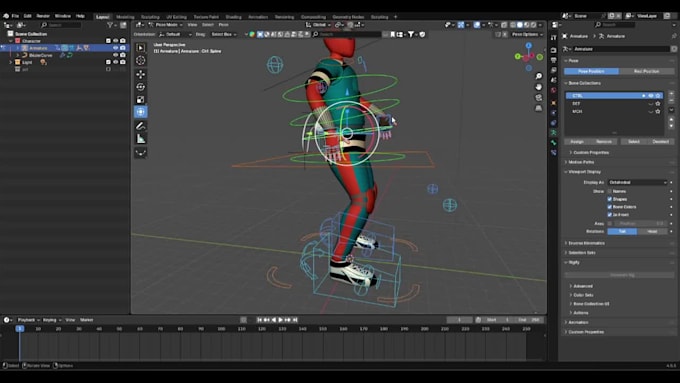Open Output properties tab icon
Screen dimensions: 680x383
coord(554,60)
